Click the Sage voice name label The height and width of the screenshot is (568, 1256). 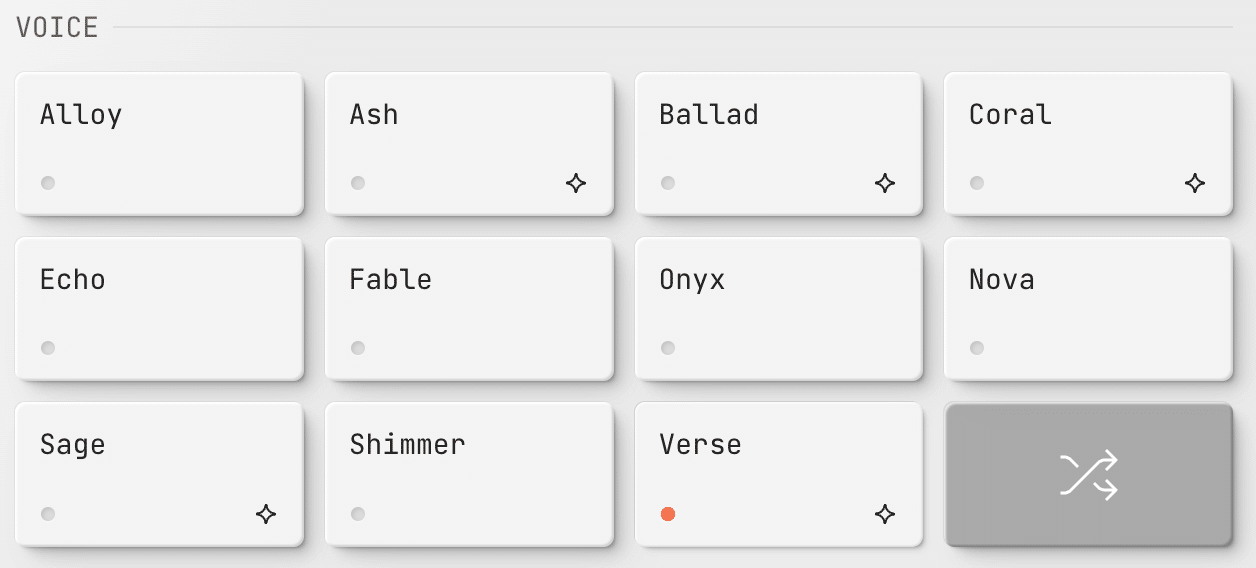[x=73, y=445]
